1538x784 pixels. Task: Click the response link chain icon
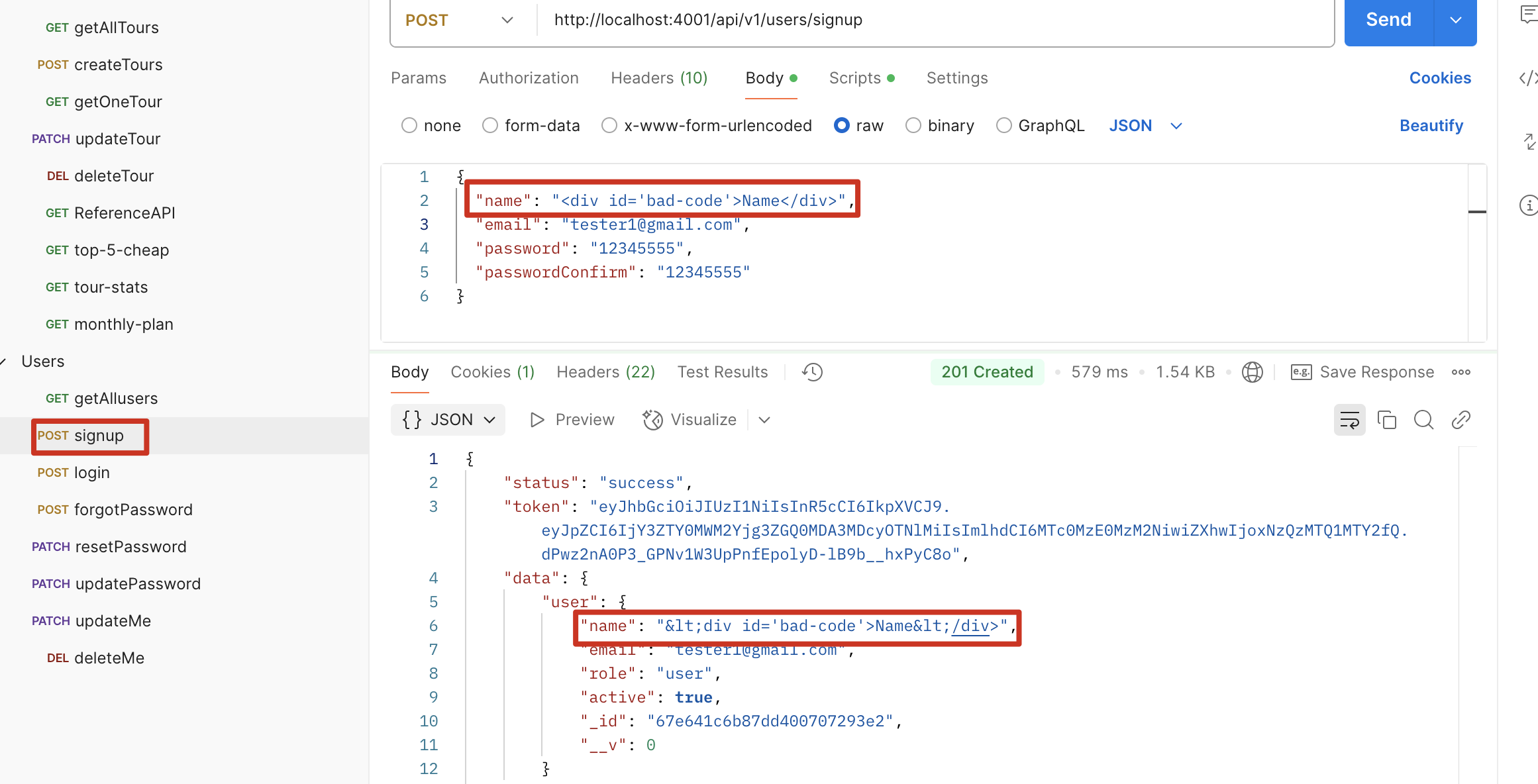point(1461,420)
